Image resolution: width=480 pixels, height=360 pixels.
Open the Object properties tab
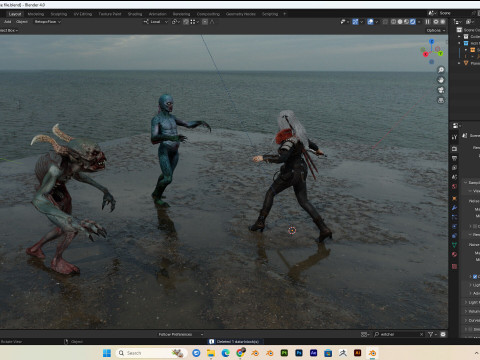[x=454, y=198]
